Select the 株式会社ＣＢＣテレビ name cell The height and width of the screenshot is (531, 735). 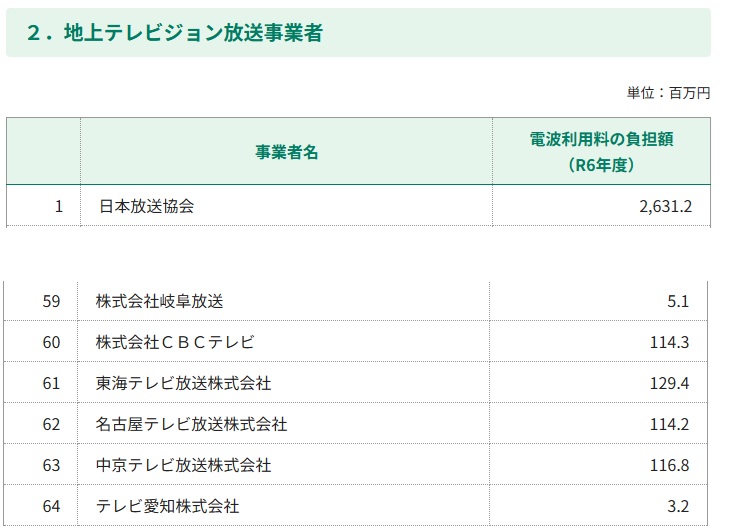tap(175, 342)
